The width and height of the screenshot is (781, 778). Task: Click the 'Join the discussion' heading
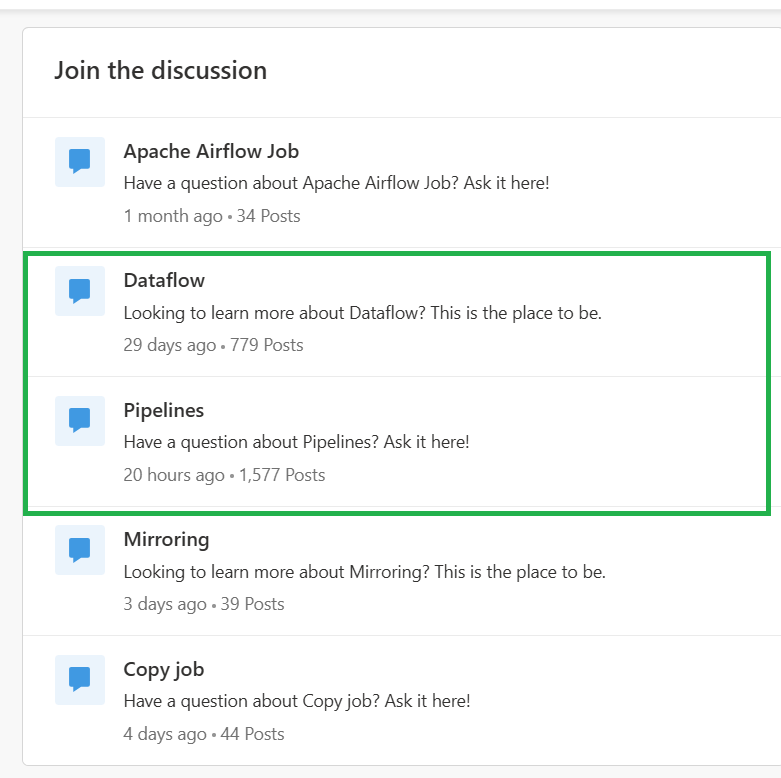click(160, 70)
